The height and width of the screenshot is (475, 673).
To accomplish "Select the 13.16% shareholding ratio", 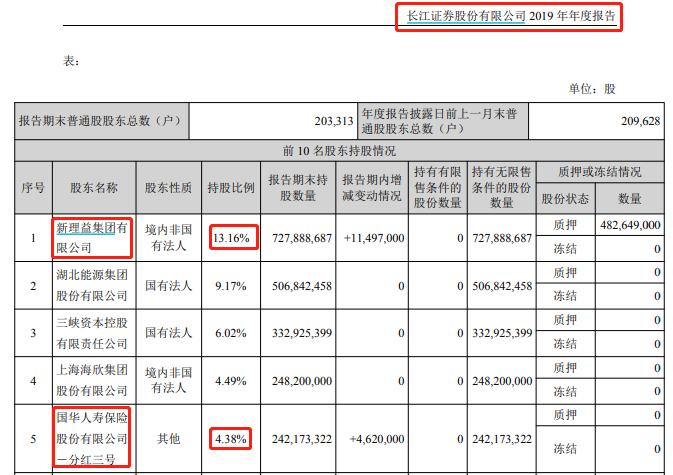I will [x=231, y=238].
